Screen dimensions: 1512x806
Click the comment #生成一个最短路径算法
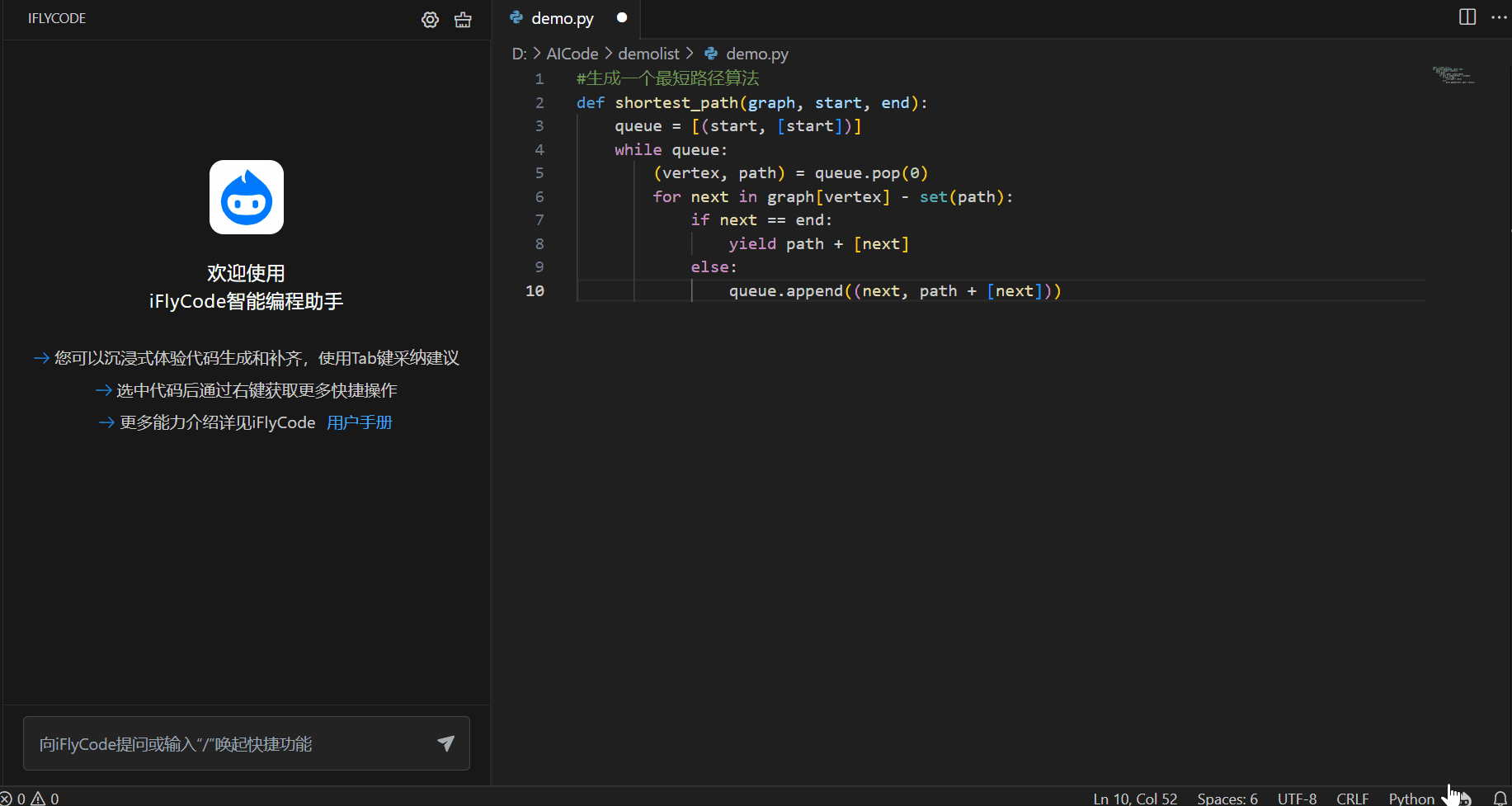pyautogui.click(x=668, y=78)
